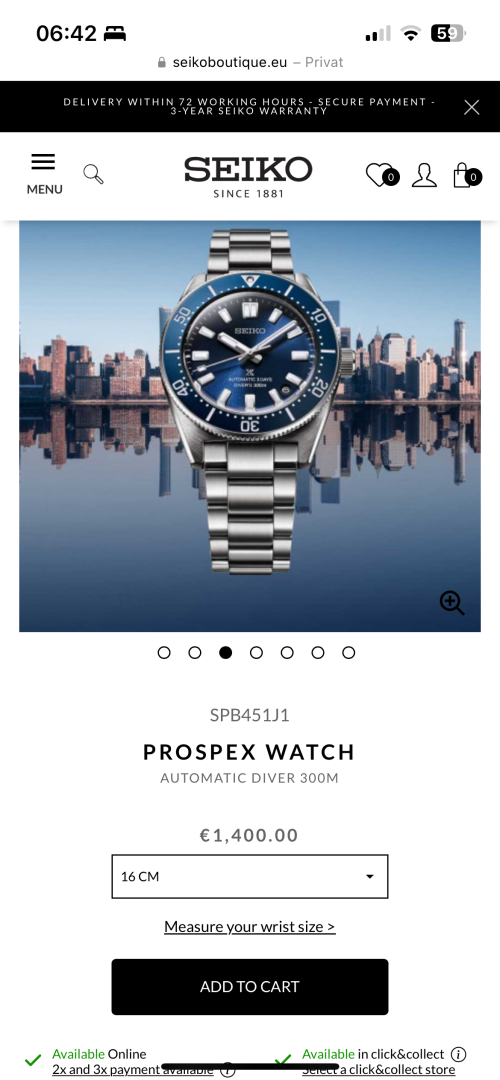Open the search magnifier icon
Viewport: 500px width, 1080px height.
click(x=94, y=174)
